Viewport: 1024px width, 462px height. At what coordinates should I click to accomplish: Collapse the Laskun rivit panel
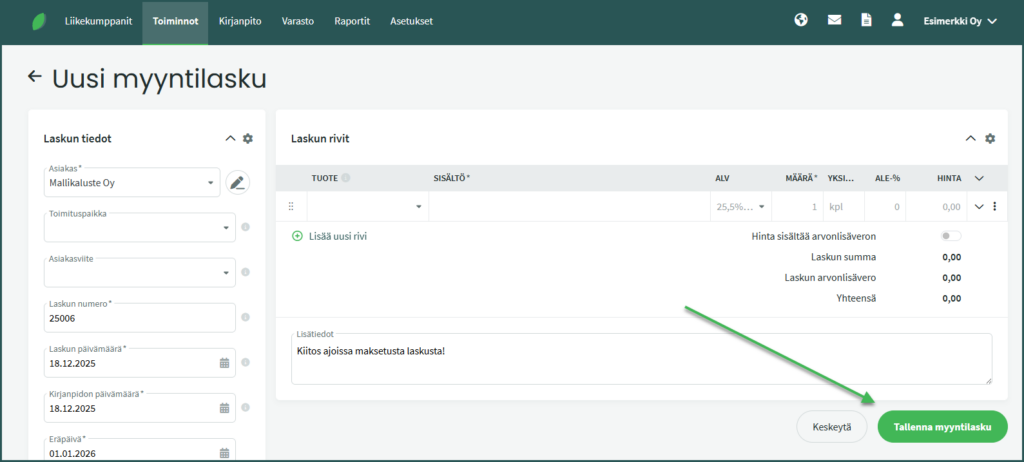[970, 139]
